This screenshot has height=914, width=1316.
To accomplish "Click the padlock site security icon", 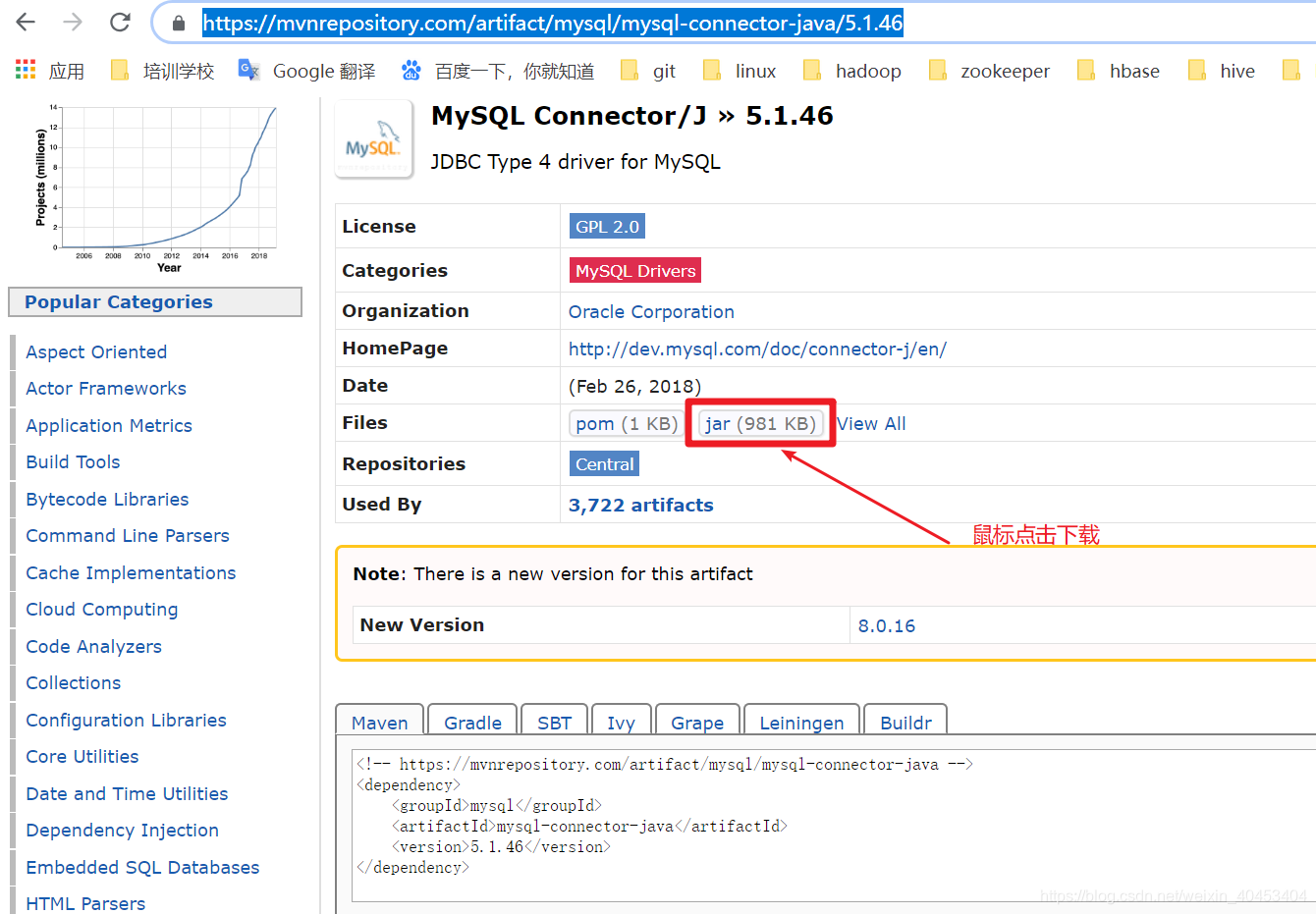I will click(x=179, y=24).
